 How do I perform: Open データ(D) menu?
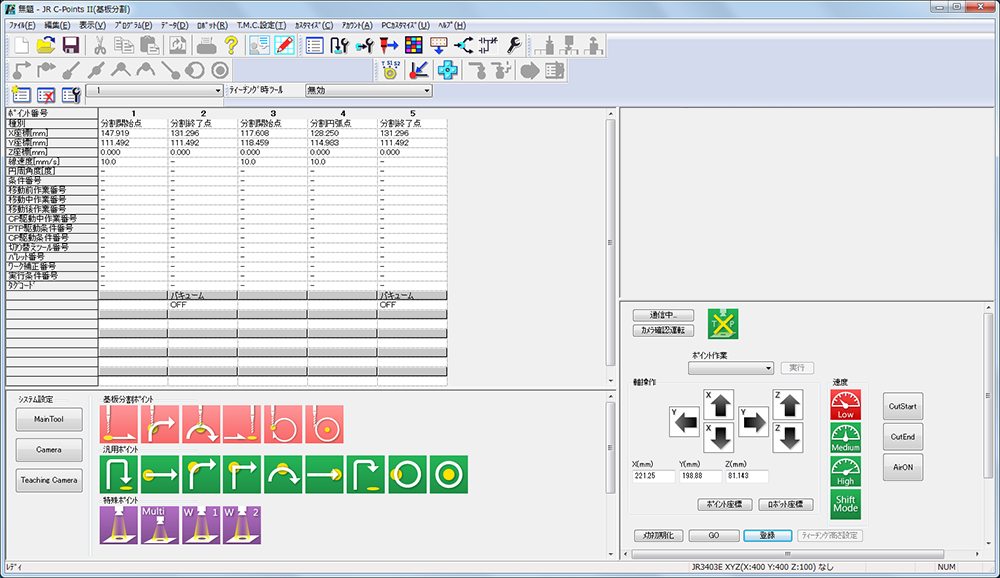coord(174,26)
